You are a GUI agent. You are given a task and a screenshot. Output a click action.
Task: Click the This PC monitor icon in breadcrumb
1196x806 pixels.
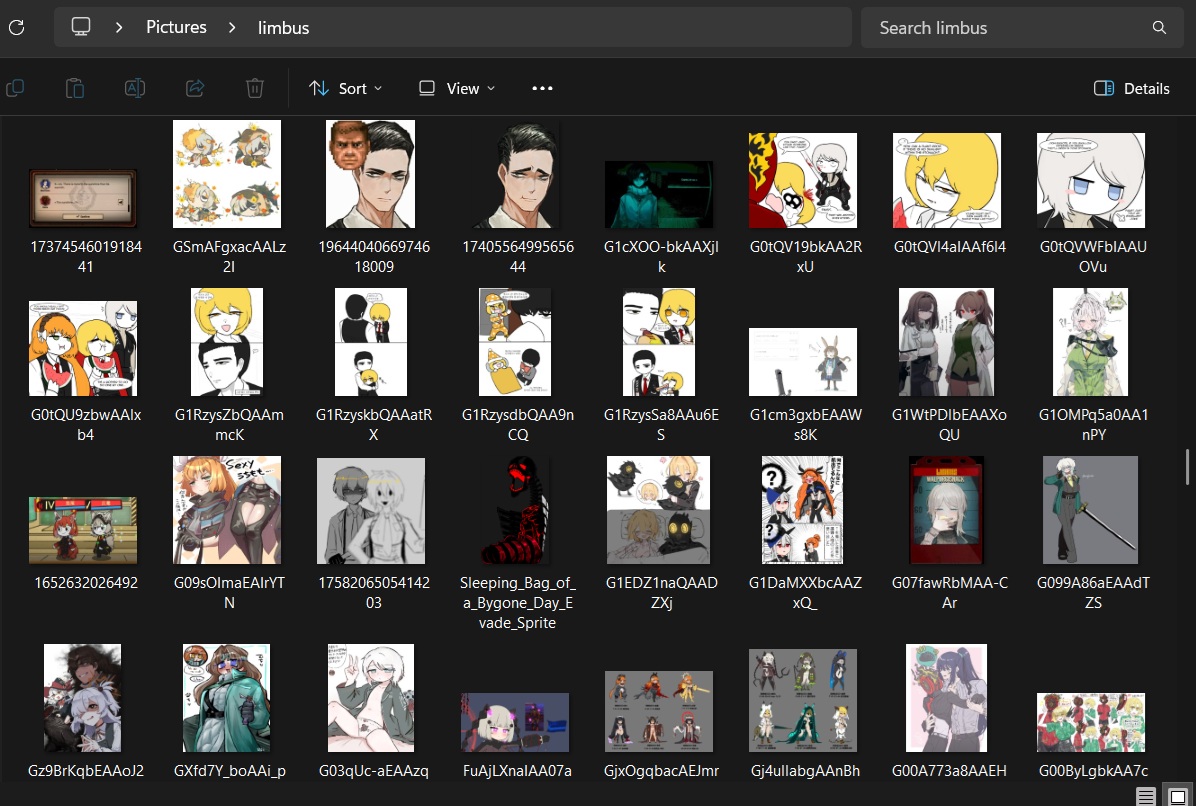click(x=81, y=27)
